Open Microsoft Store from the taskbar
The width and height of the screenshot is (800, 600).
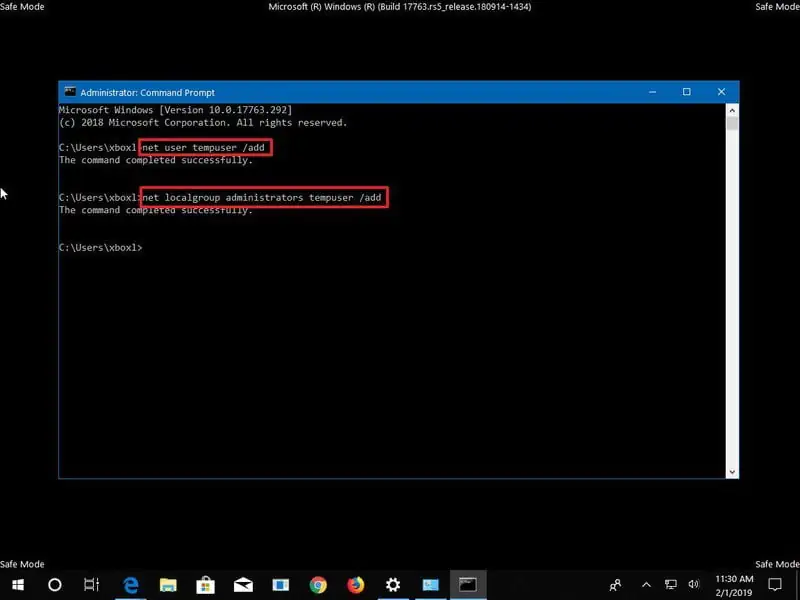[206, 584]
